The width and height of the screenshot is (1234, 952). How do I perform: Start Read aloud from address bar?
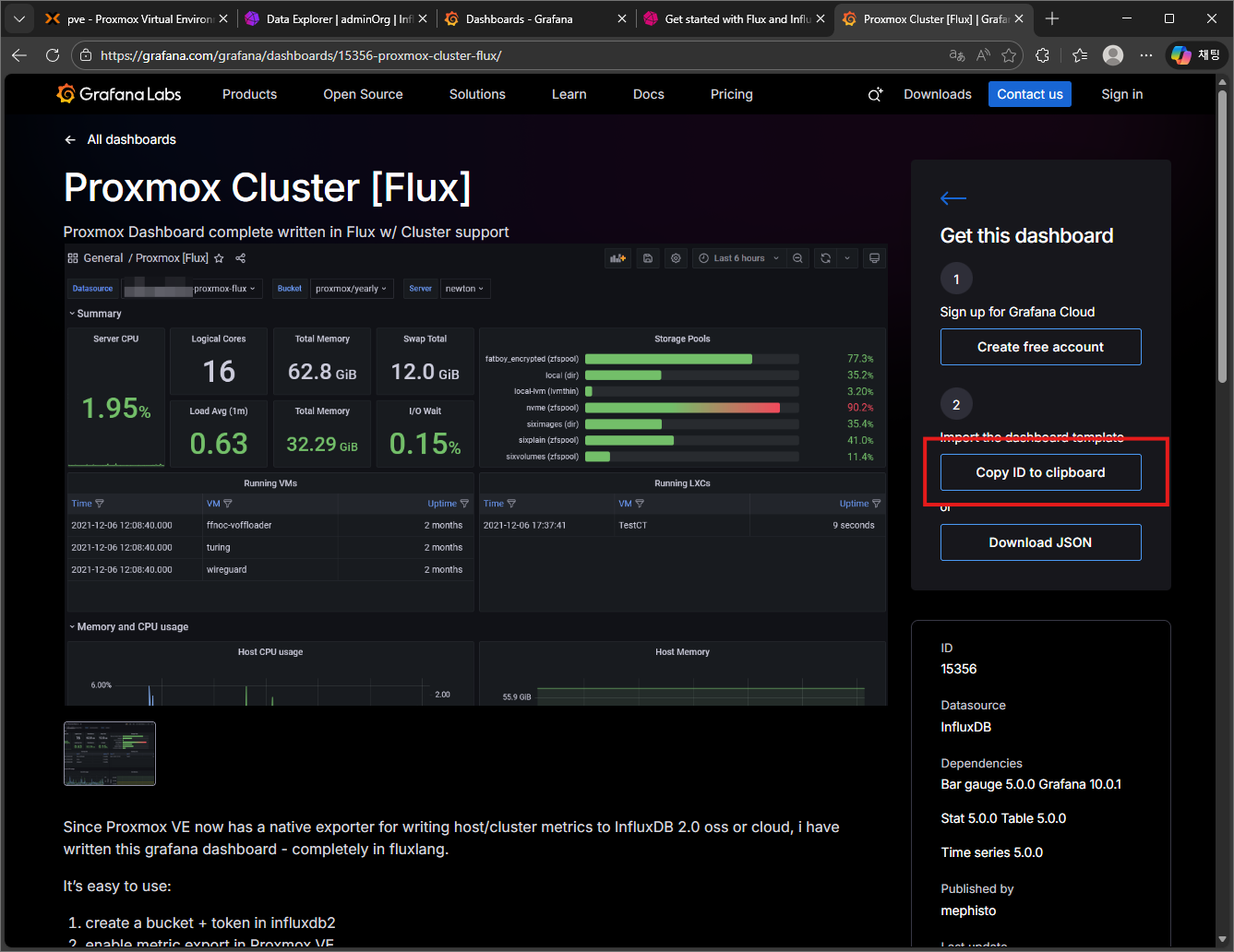983,55
